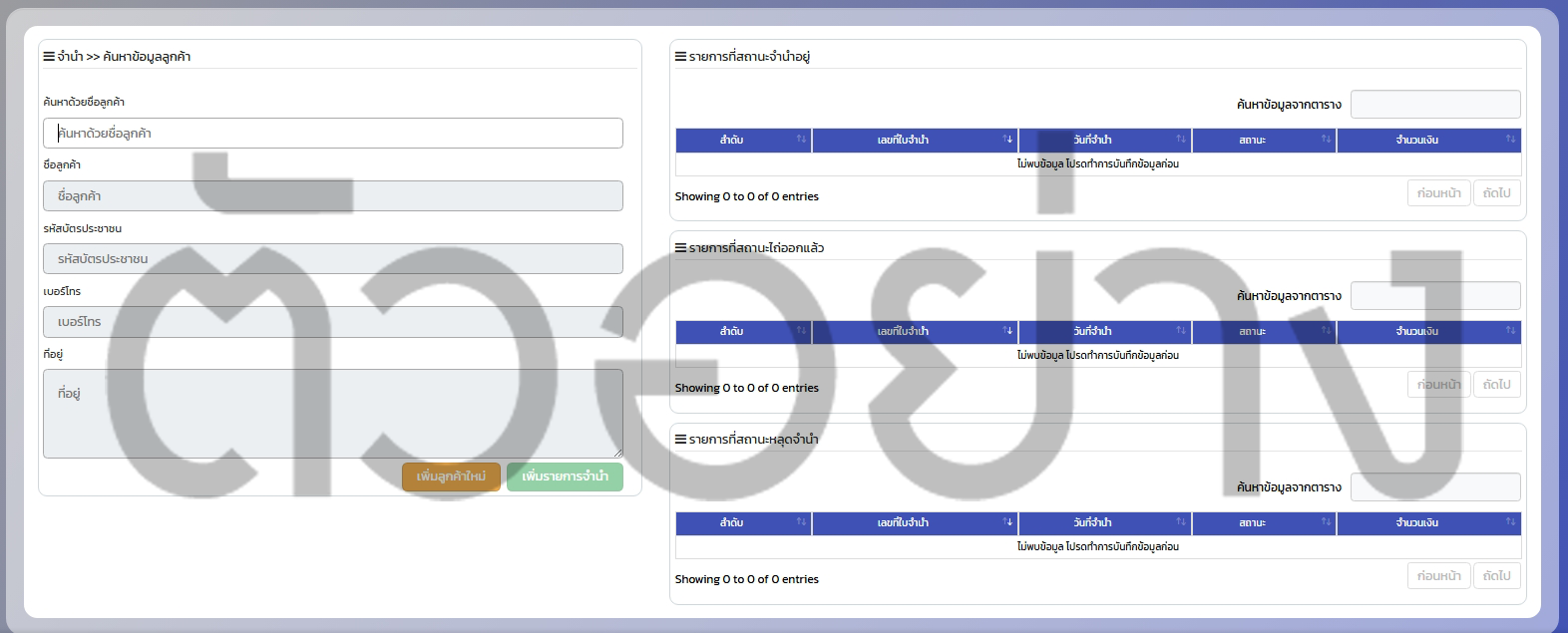
Task: Click the สถานะ sort arrows in the หลุดจำนำ table
Action: pos(1326,522)
